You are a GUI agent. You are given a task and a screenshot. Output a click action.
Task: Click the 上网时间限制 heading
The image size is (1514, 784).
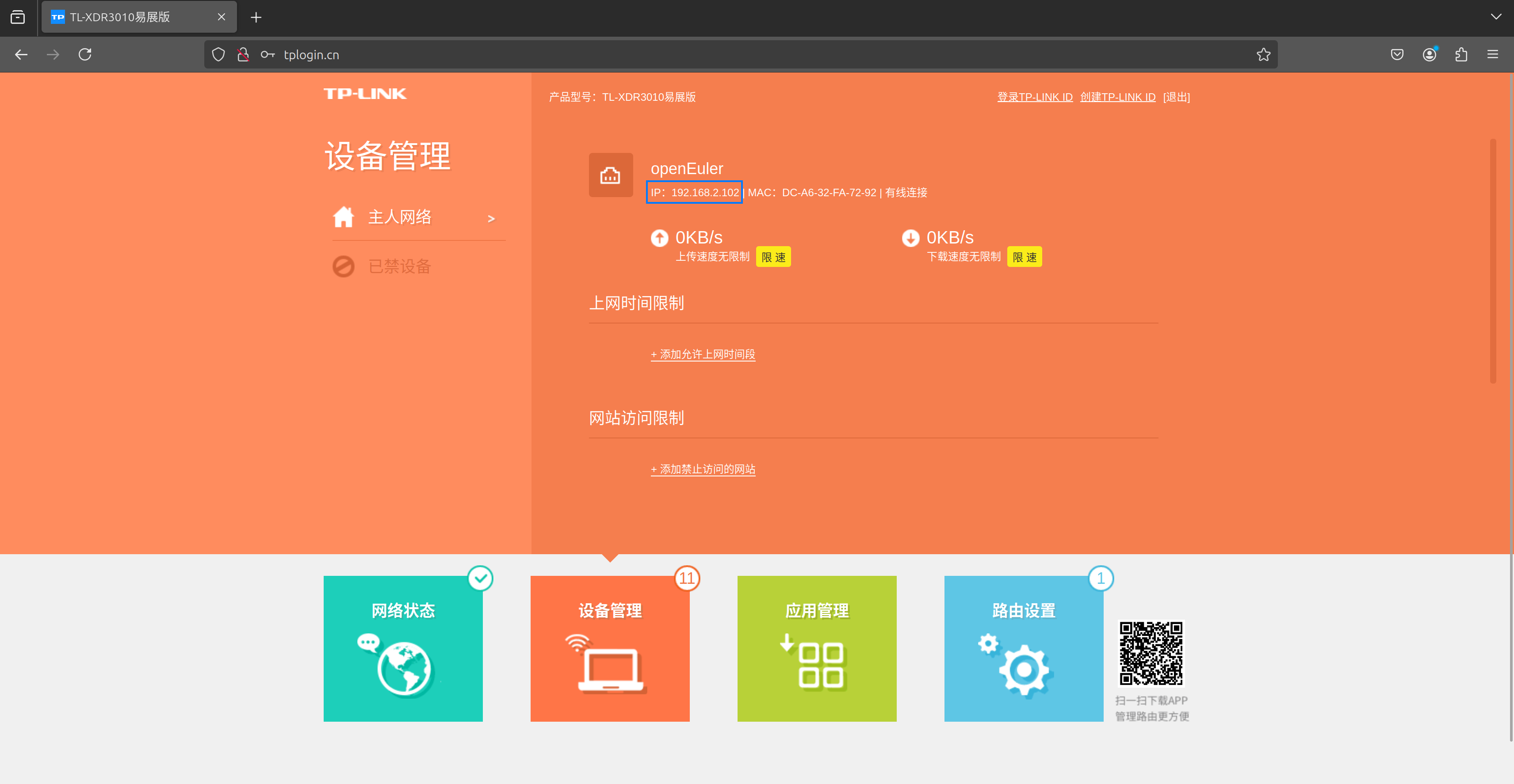point(637,304)
